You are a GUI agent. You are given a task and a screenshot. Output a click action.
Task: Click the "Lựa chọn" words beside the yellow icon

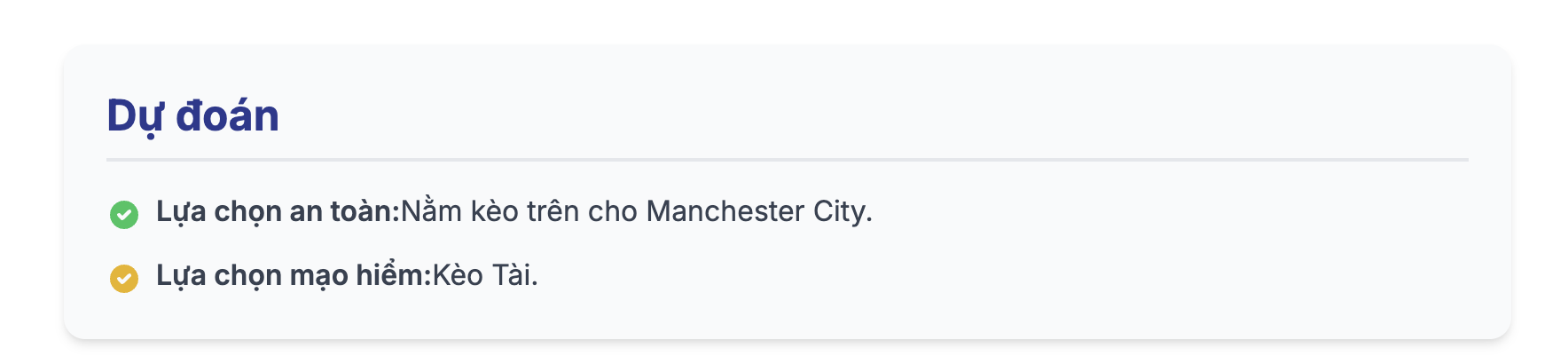[x=219, y=276]
